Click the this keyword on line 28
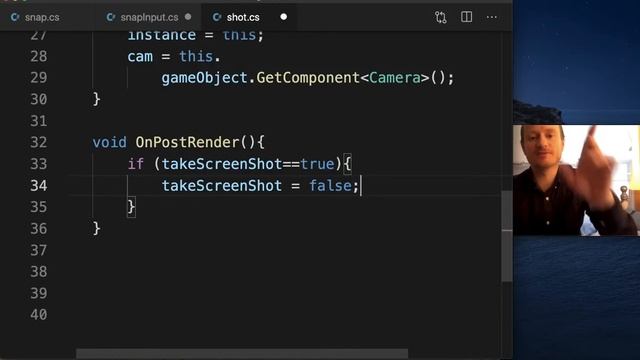640x360 pixels. (196, 56)
